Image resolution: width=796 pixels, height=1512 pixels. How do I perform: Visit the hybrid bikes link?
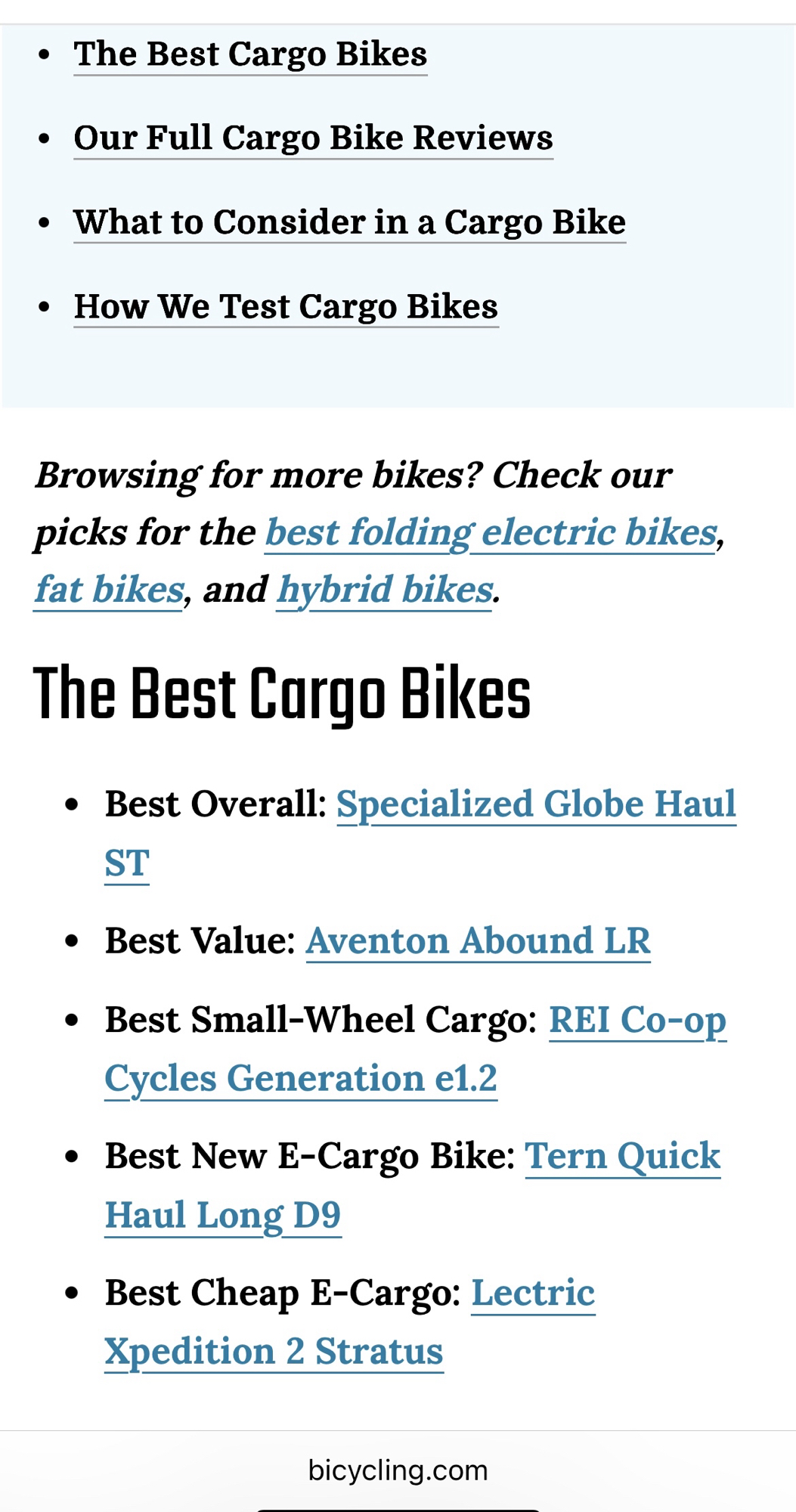pos(385,590)
